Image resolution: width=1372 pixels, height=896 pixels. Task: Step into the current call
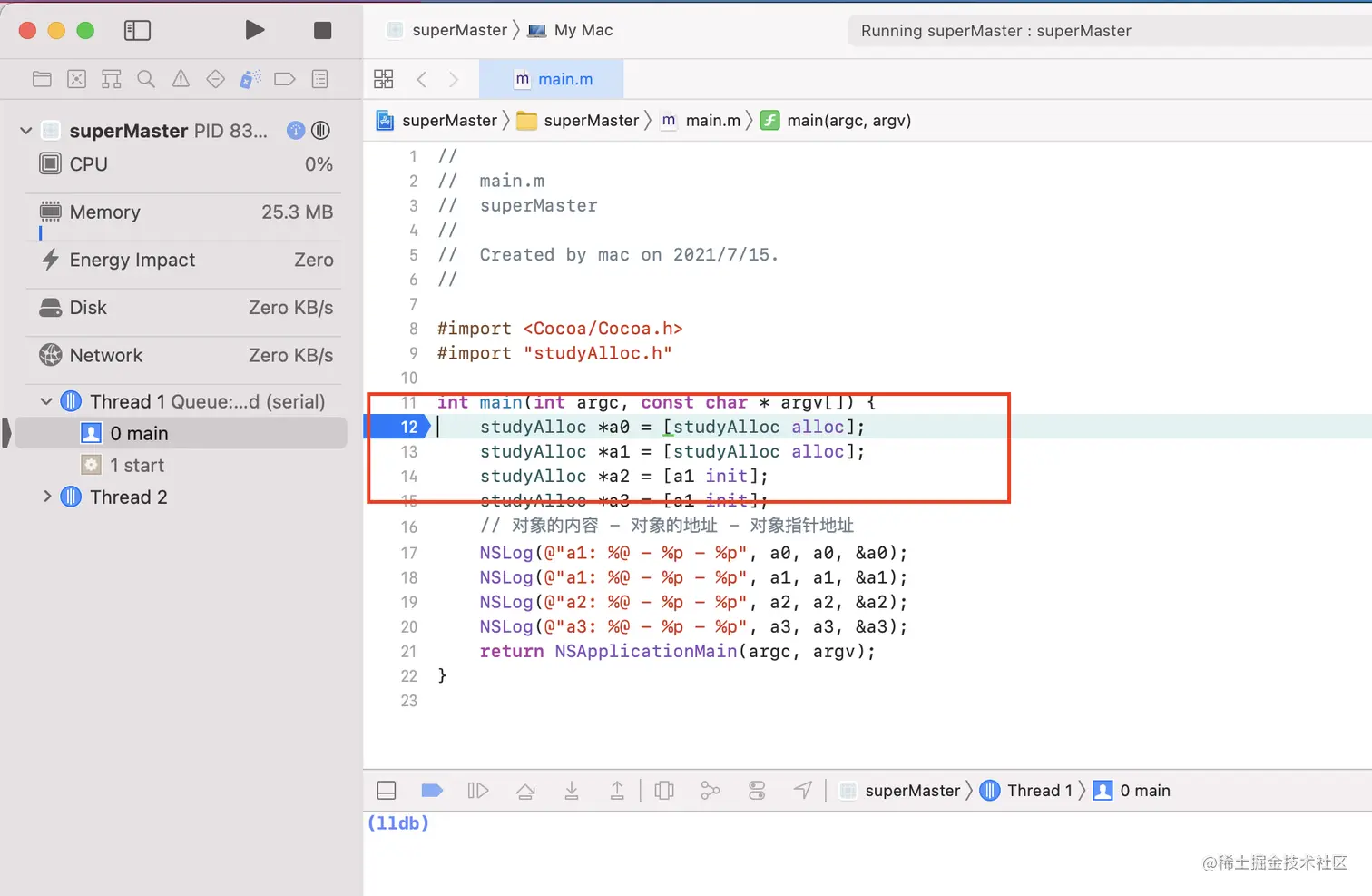(x=572, y=791)
